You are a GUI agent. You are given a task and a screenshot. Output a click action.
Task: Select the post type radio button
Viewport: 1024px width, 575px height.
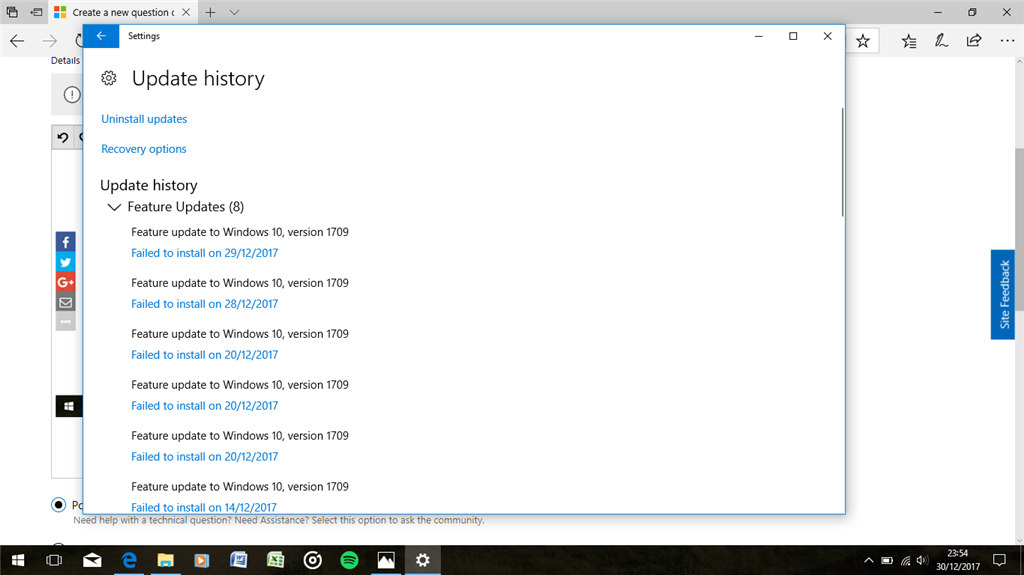point(59,504)
